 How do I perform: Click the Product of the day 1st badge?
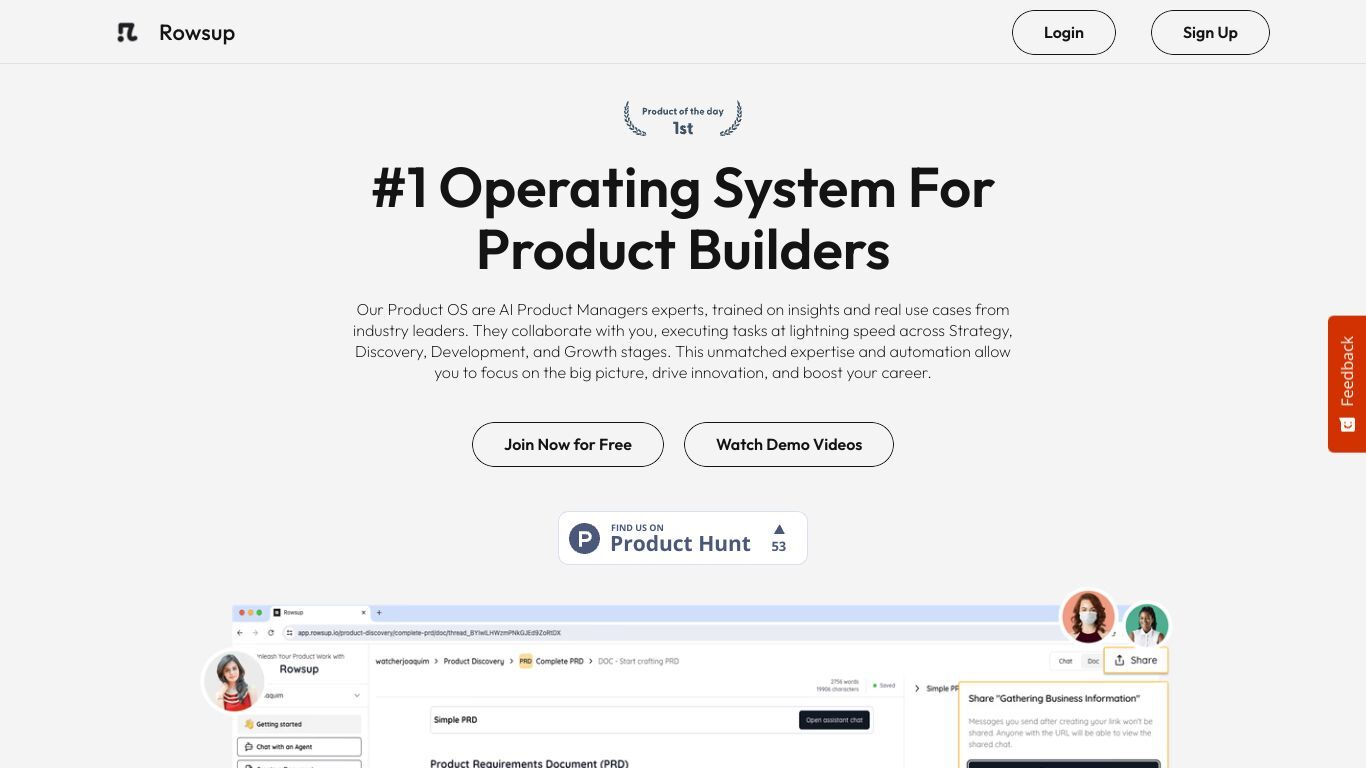pyautogui.click(x=683, y=119)
